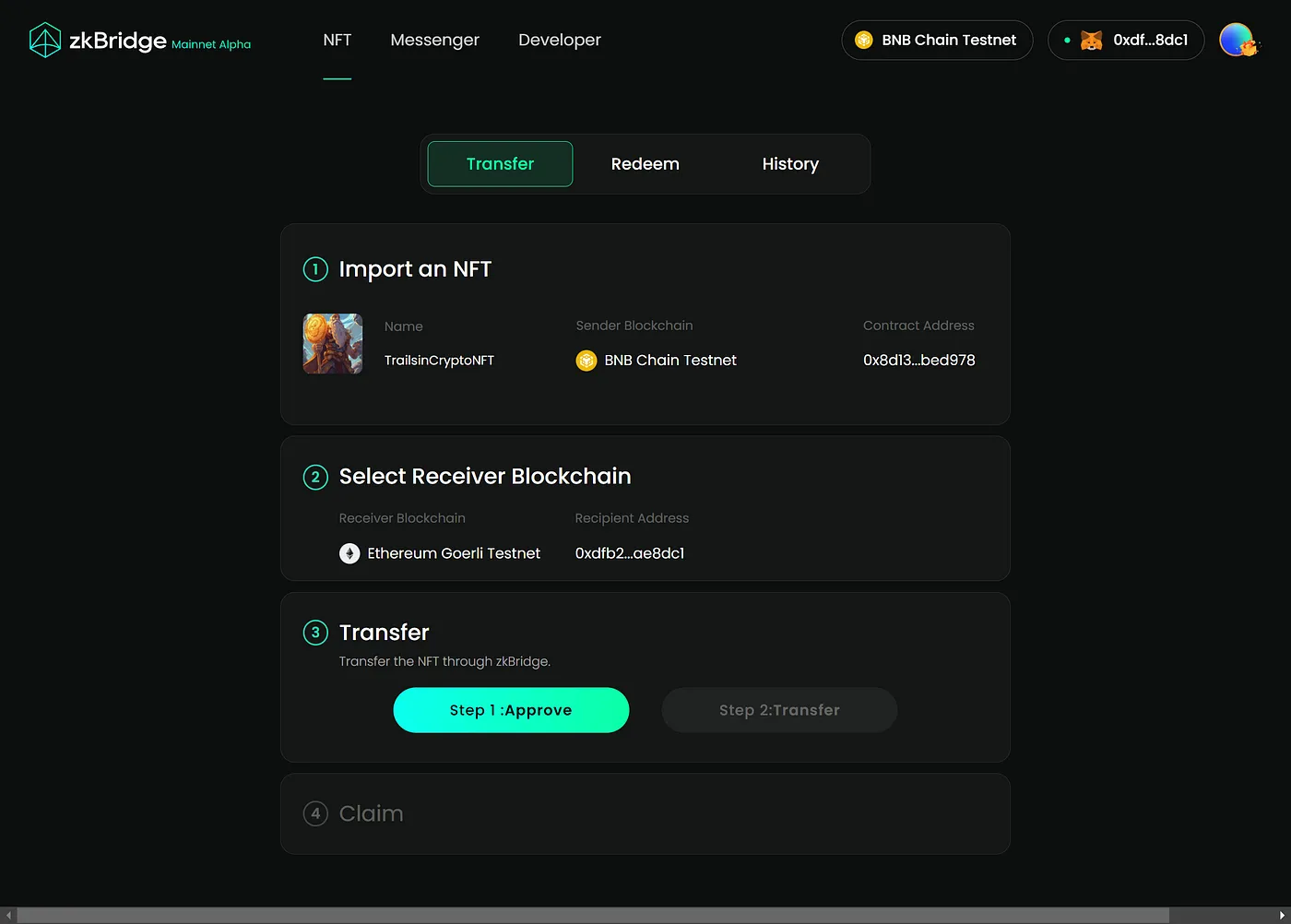The height and width of the screenshot is (924, 1291).
Task: Click the Import an NFT heading
Action: click(415, 269)
